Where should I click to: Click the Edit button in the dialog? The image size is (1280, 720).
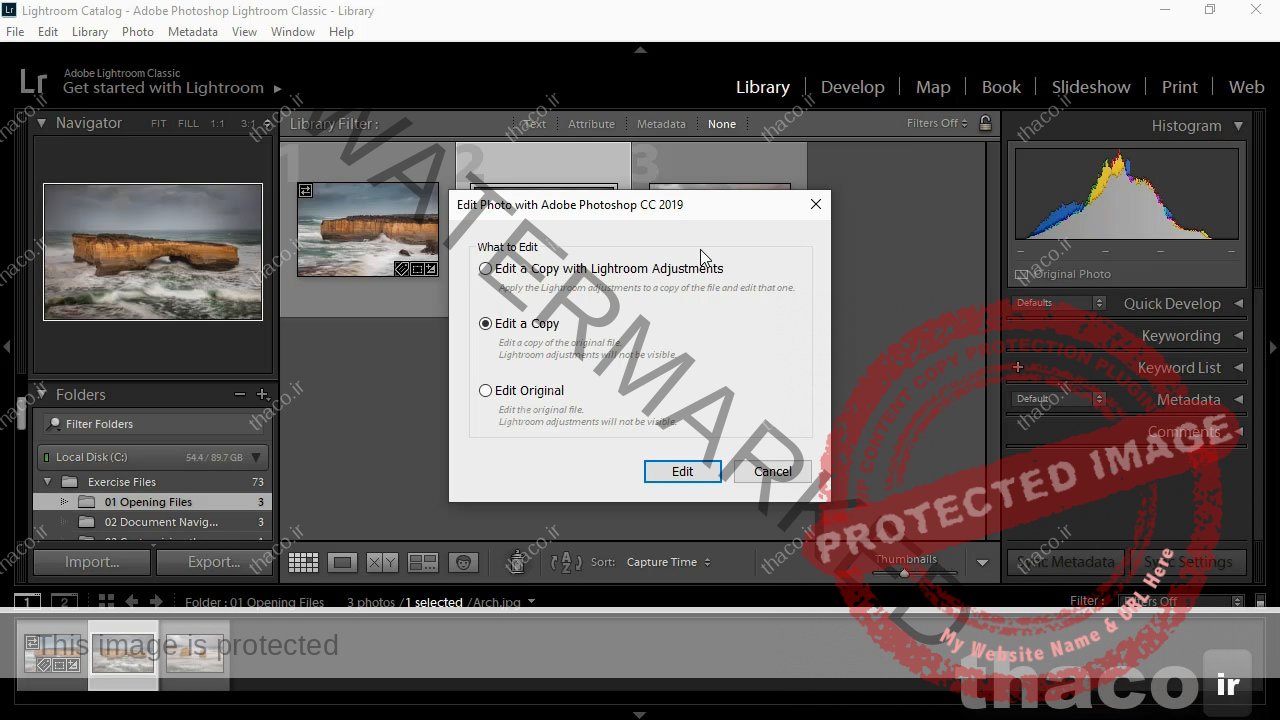[682, 471]
